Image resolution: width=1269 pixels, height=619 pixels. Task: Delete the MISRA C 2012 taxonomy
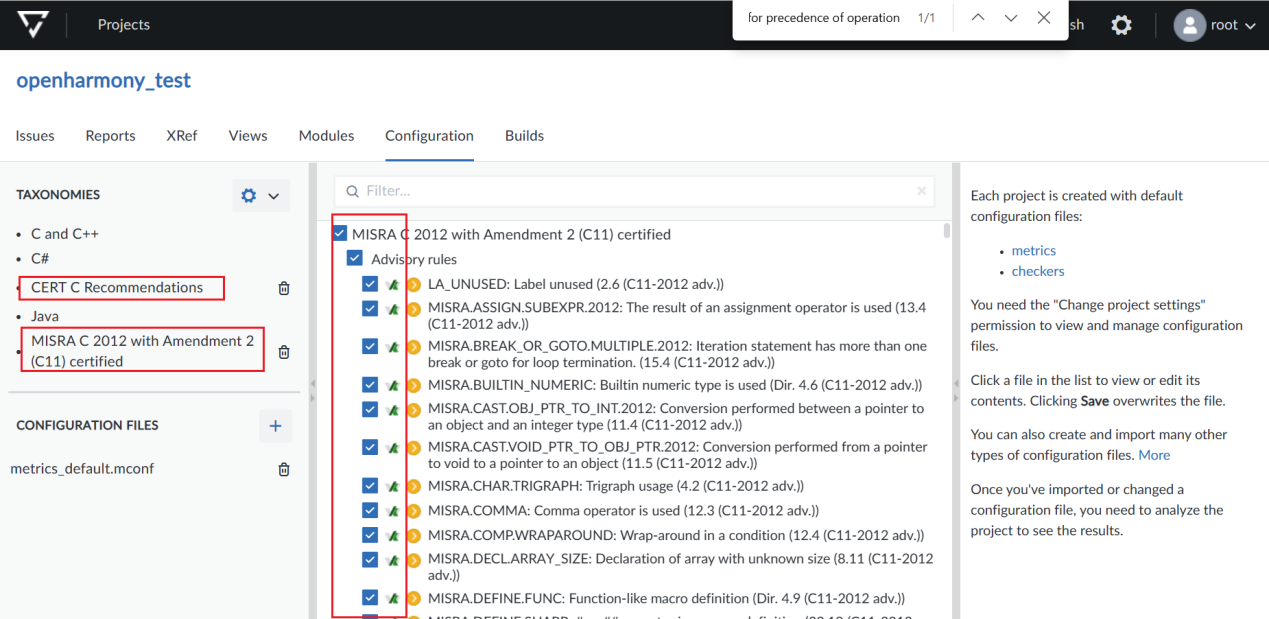coord(284,352)
